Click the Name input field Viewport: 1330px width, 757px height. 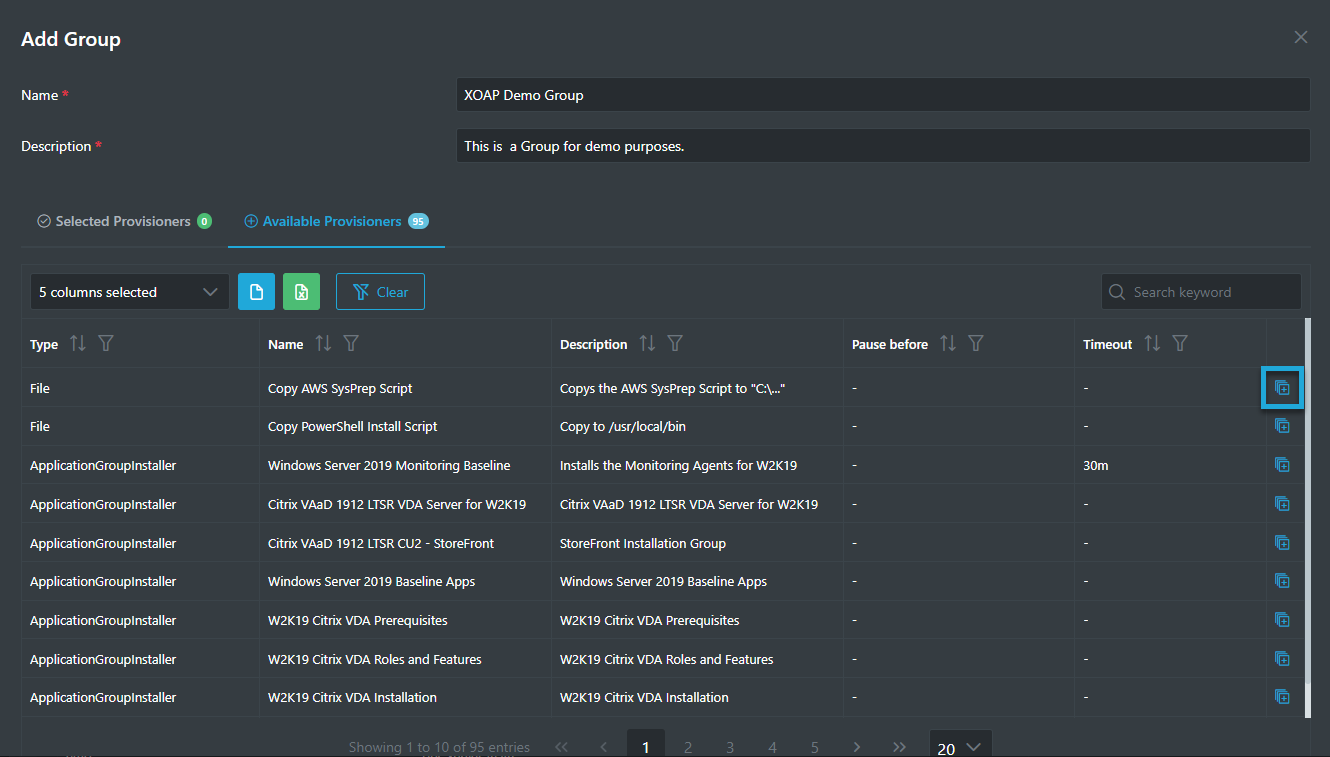pyautogui.click(x=883, y=95)
